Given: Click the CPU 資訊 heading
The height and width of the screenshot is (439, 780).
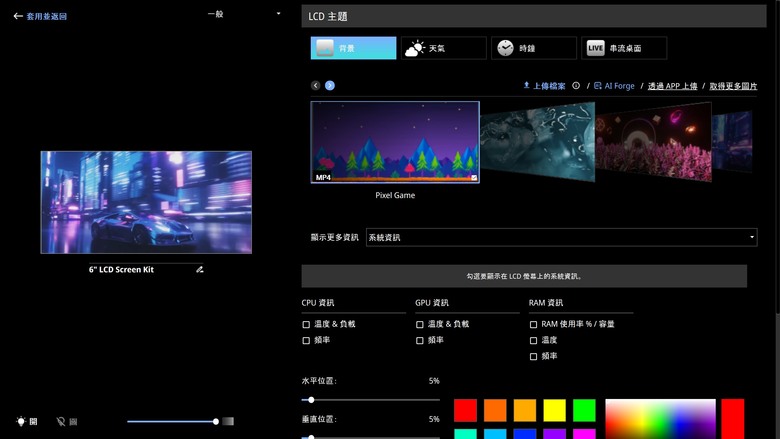Looking at the screenshot, I should 318,303.
